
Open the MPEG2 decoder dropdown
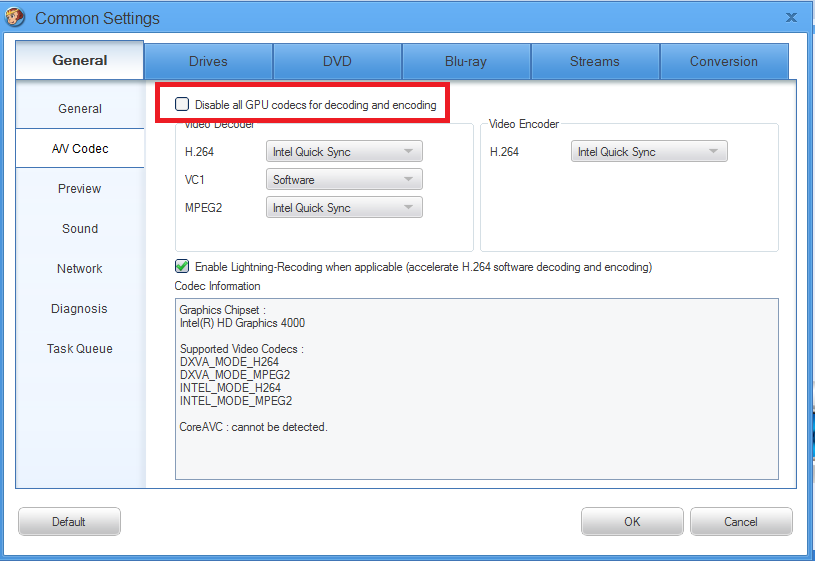tap(344, 207)
